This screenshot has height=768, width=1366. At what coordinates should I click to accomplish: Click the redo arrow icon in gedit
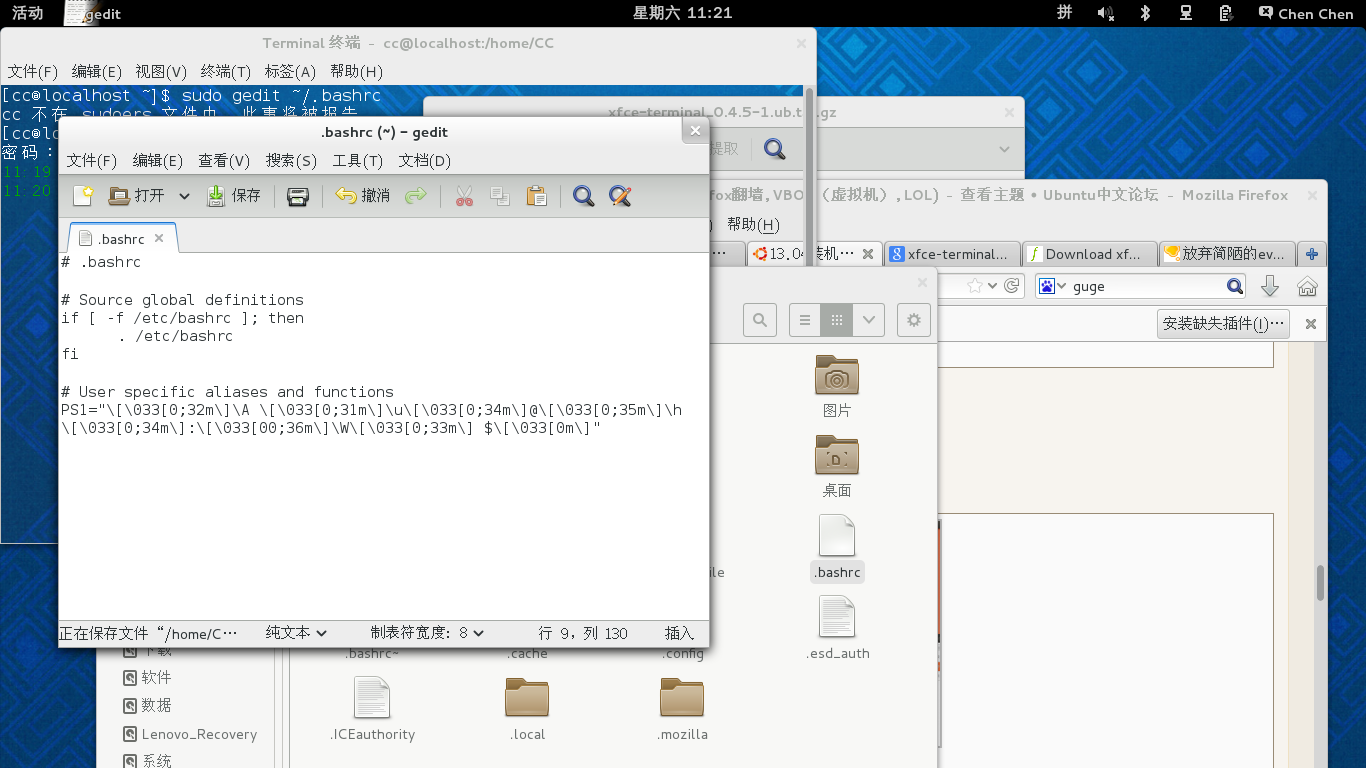416,196
